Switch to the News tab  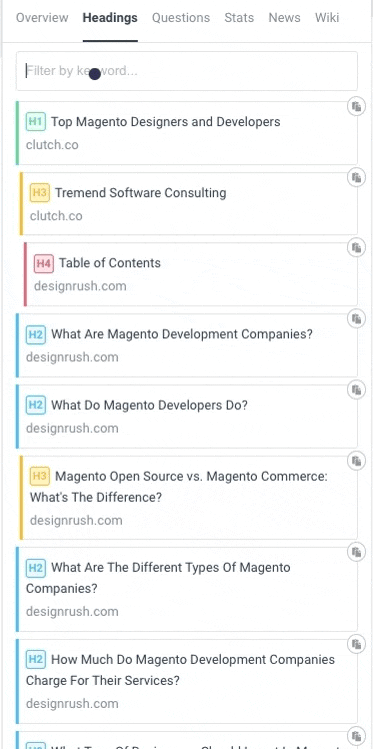[x=284, y=18]
